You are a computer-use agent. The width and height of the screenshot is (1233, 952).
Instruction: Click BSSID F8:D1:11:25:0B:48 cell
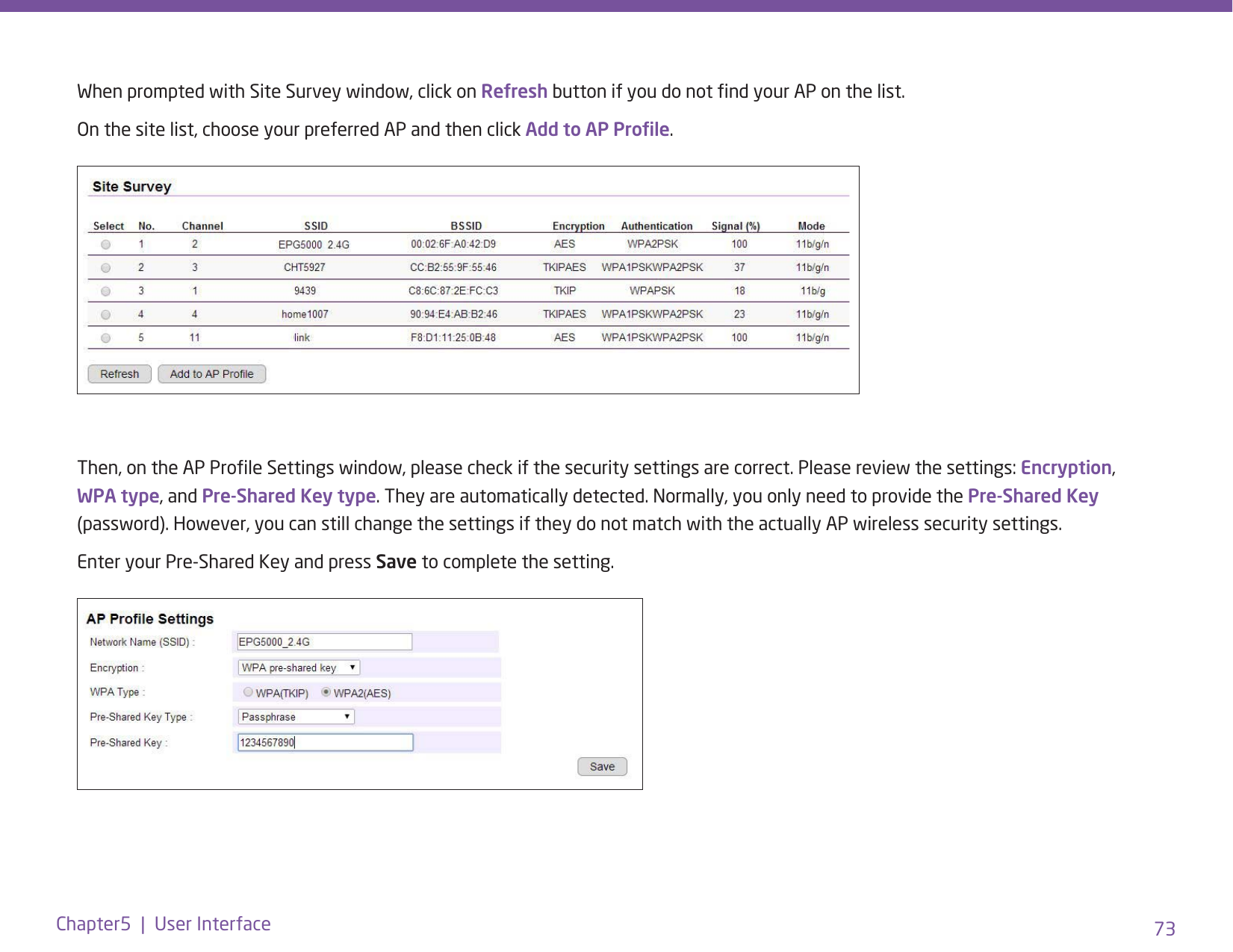click(453, 337)
